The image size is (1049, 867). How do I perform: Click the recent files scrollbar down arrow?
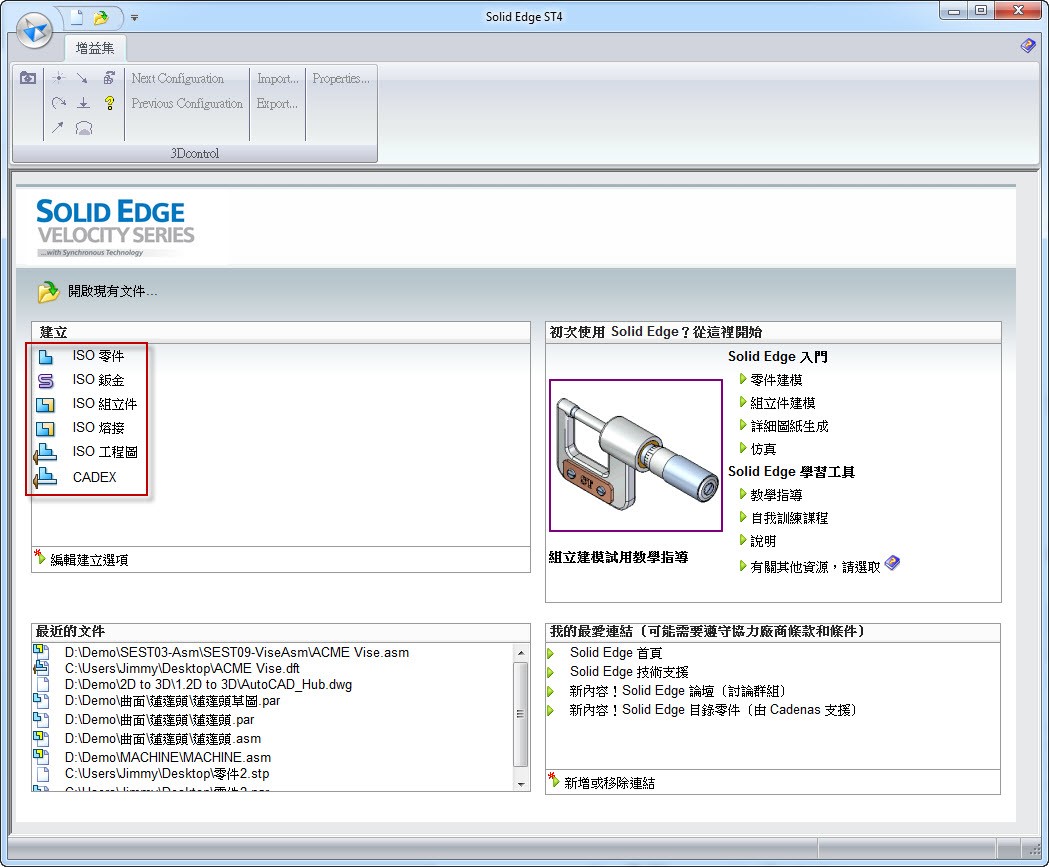point(520,784)
